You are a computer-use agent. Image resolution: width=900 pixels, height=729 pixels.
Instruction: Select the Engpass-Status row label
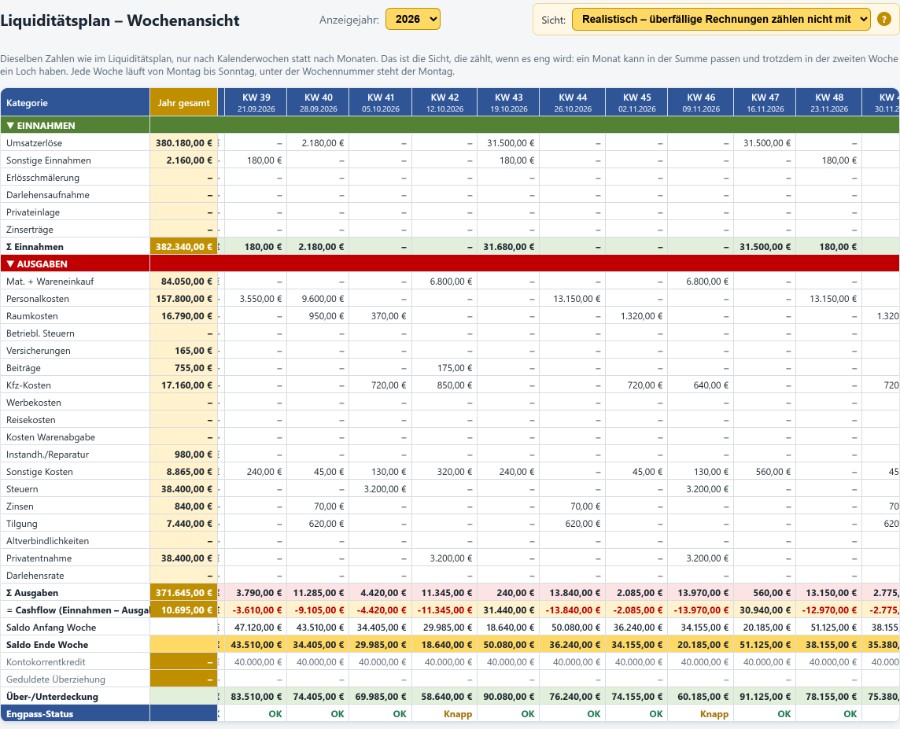pyautogui.click(x=40, y=714)
